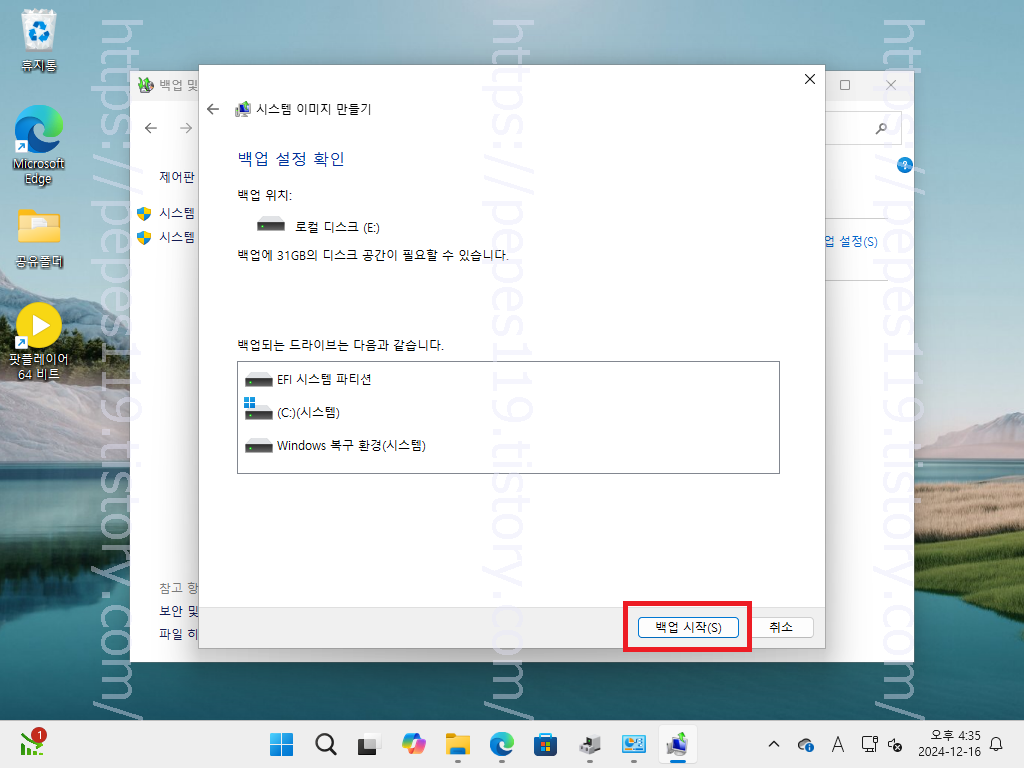Open 팟플레이어 64 비트 desktop shortcut
This screenshot has width=1024, height=768.
coord(39,342)
